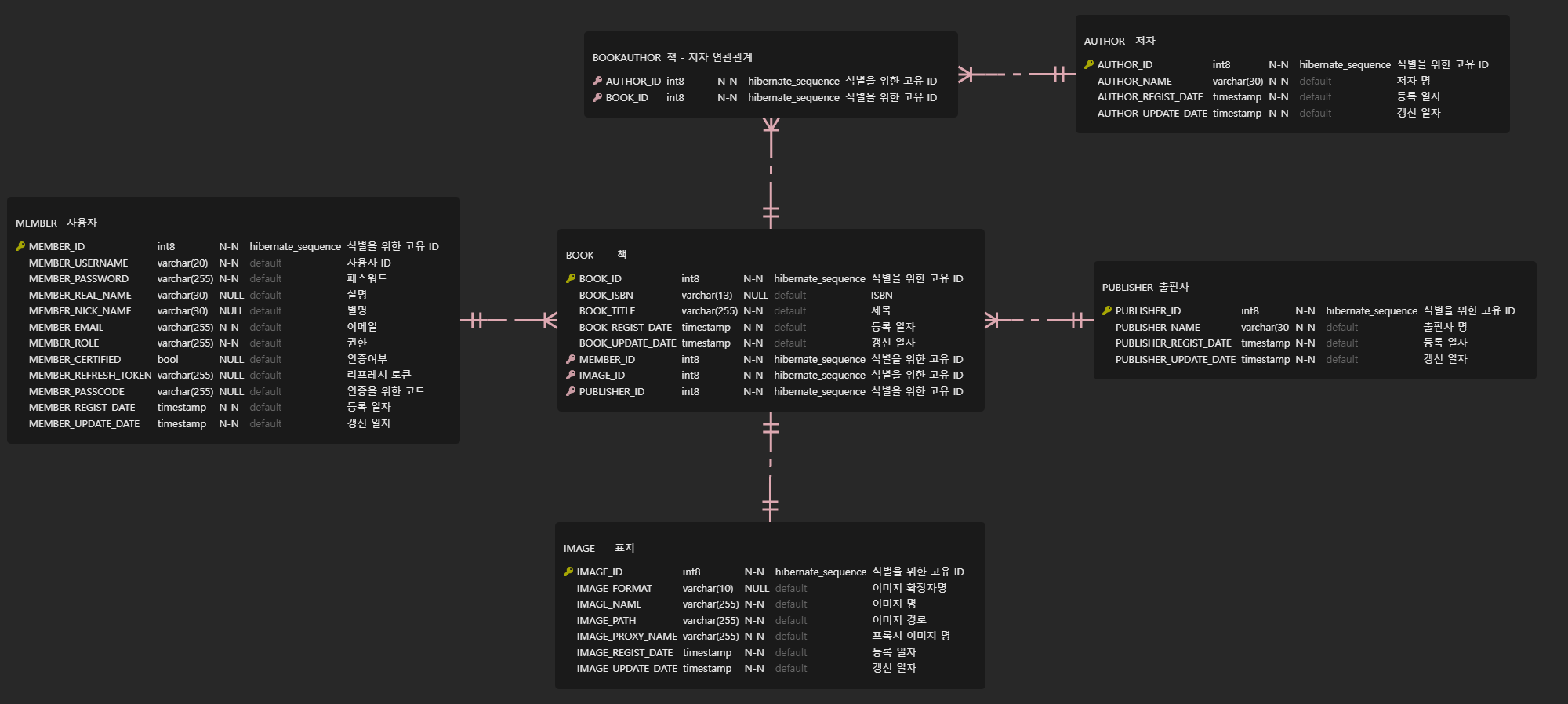
Task: Click the IMAGE_REGIST_DATE column name
Action: tap(625, 652)
